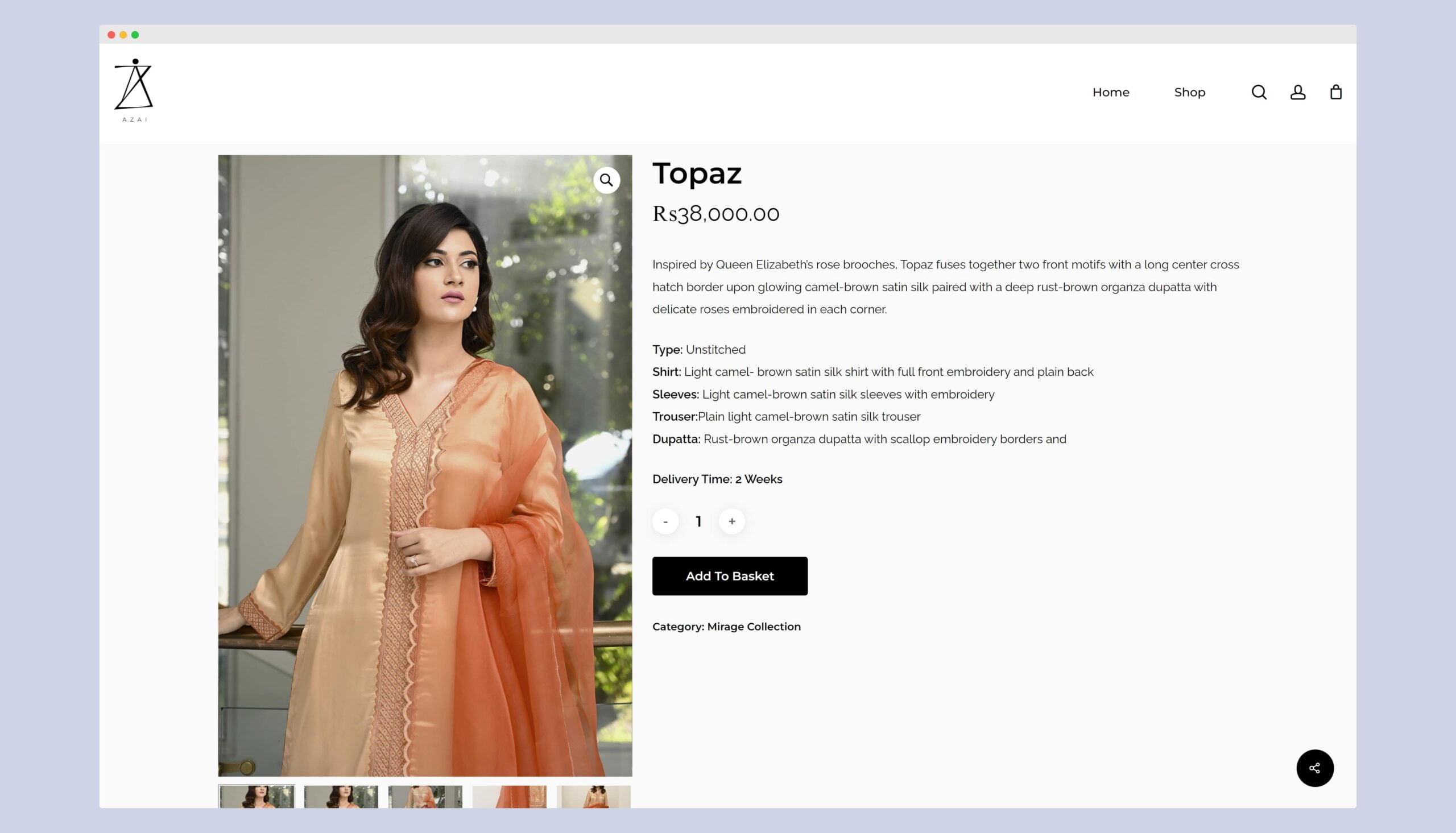Screen dimensions: 1456x833
Task: Click the minus icon to decrease quantity
Action: (665, 521)
